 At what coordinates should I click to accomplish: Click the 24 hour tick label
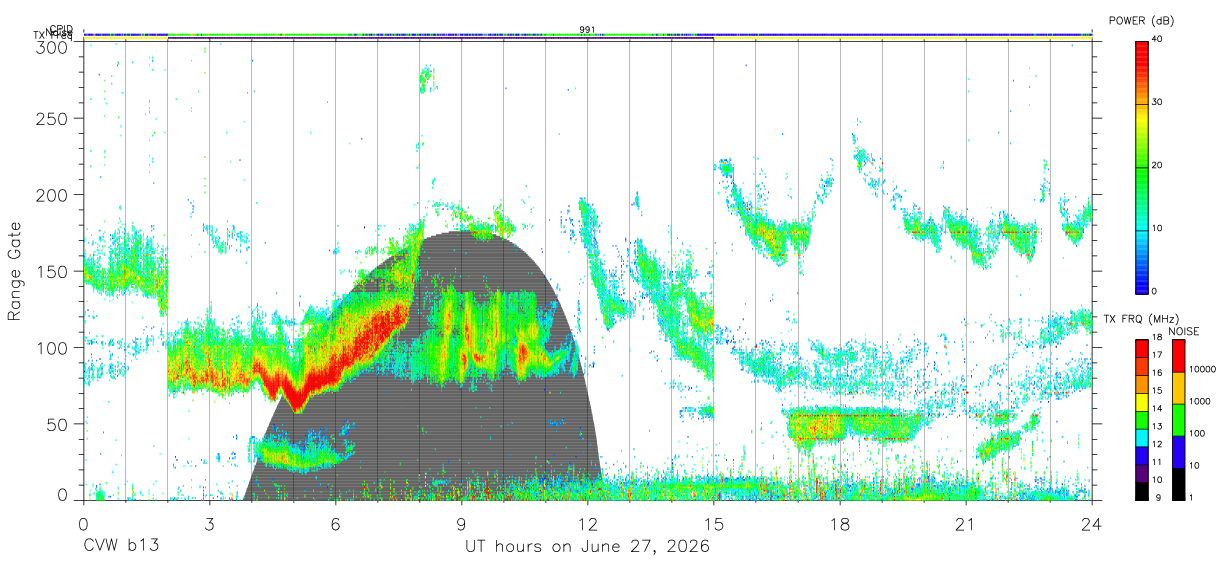pyautogui.click(x=1091, y=524)
